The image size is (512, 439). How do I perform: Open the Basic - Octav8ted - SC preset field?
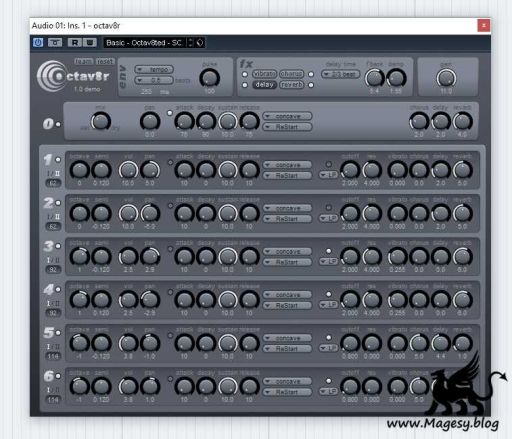(144, 43)
